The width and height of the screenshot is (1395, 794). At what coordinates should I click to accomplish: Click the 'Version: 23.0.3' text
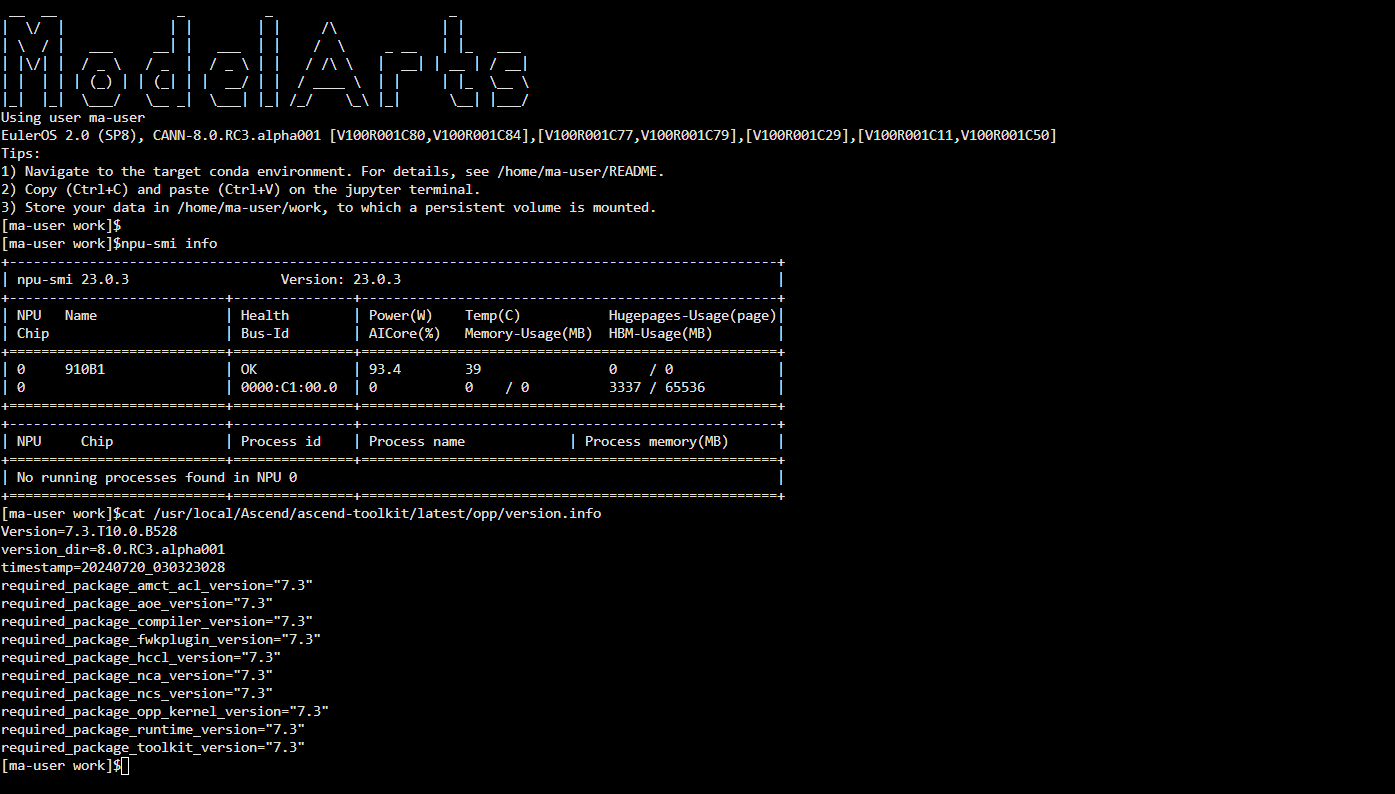(x=341, y=279)
